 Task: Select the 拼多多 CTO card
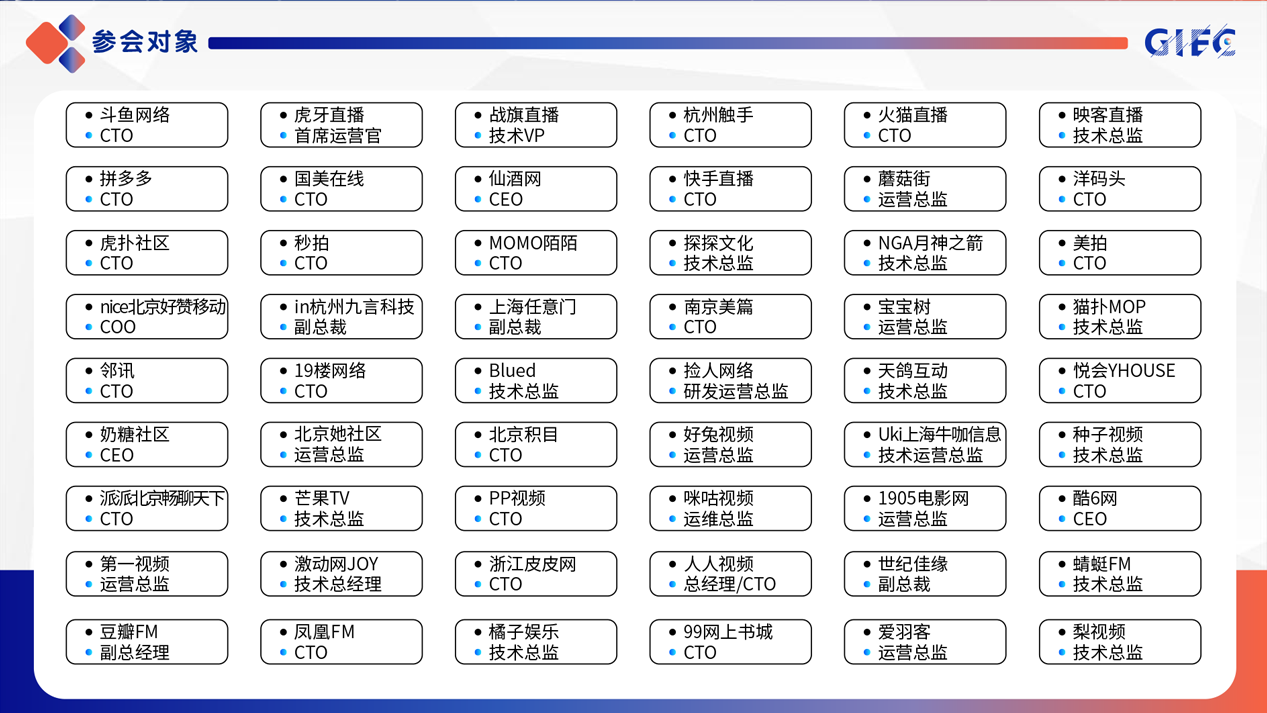[147, 189]
